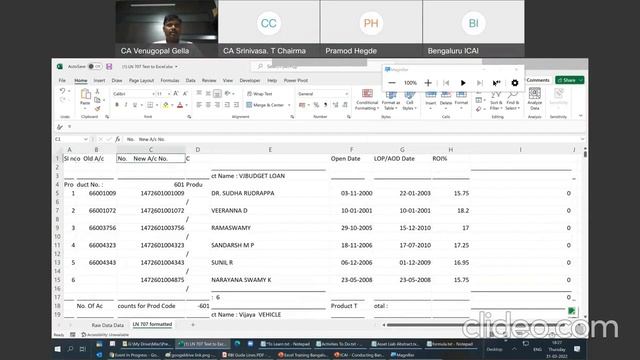Toggle Italic formatting
This screenshot has height=360, width=640.
[x=126, y=105]
